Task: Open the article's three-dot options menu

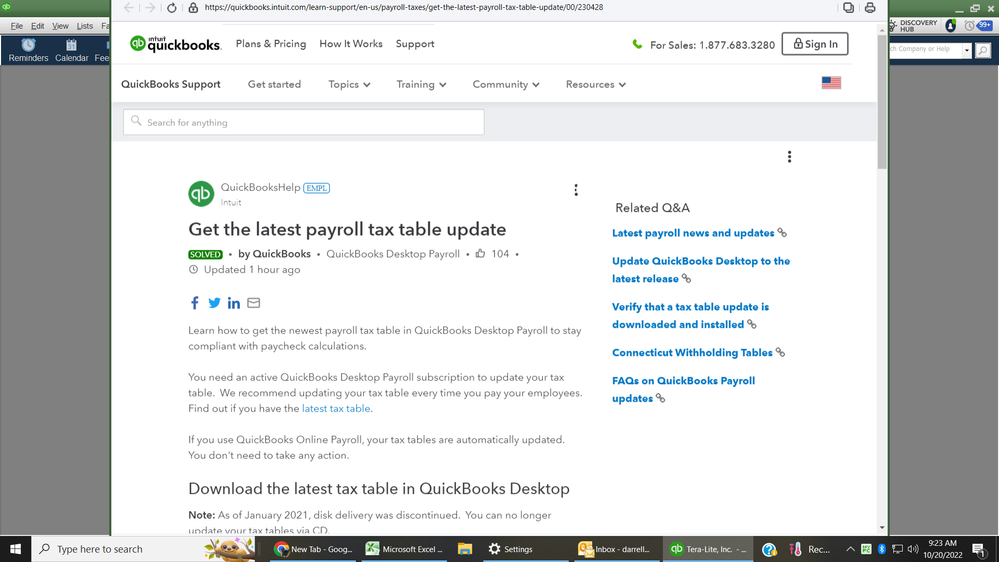Action: pos(576,190)
